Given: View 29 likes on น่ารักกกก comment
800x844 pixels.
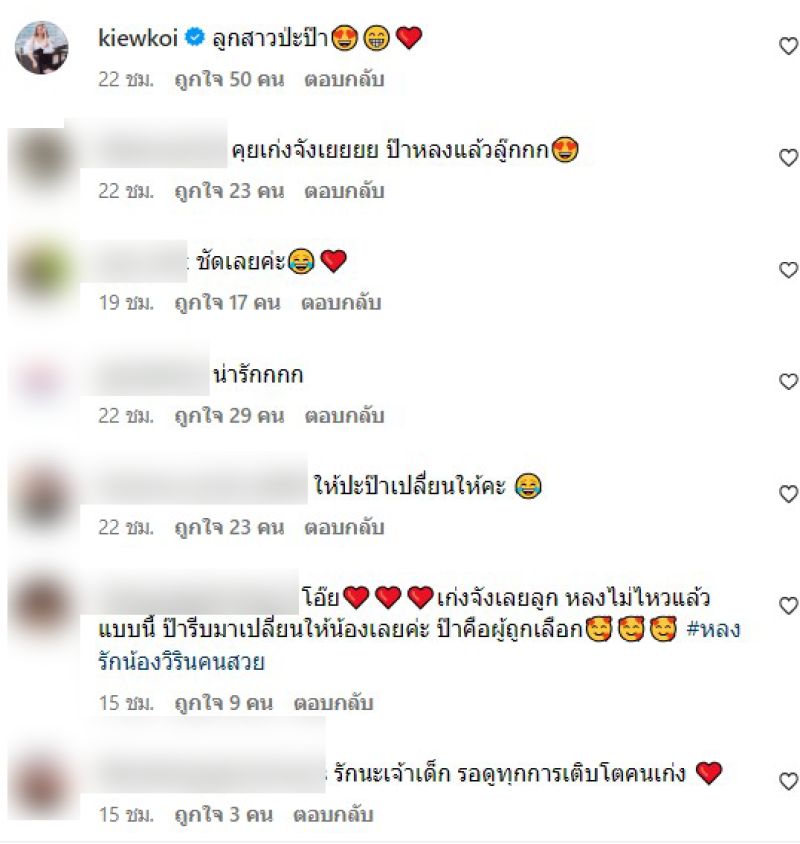Looking at the screenshot, I should tap(229, 416).
